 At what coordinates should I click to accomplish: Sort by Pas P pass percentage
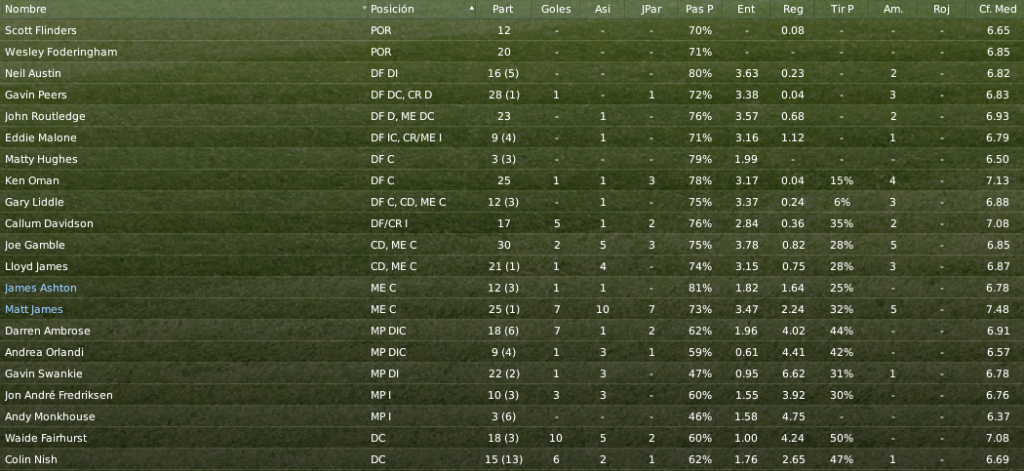pos(699,9)
